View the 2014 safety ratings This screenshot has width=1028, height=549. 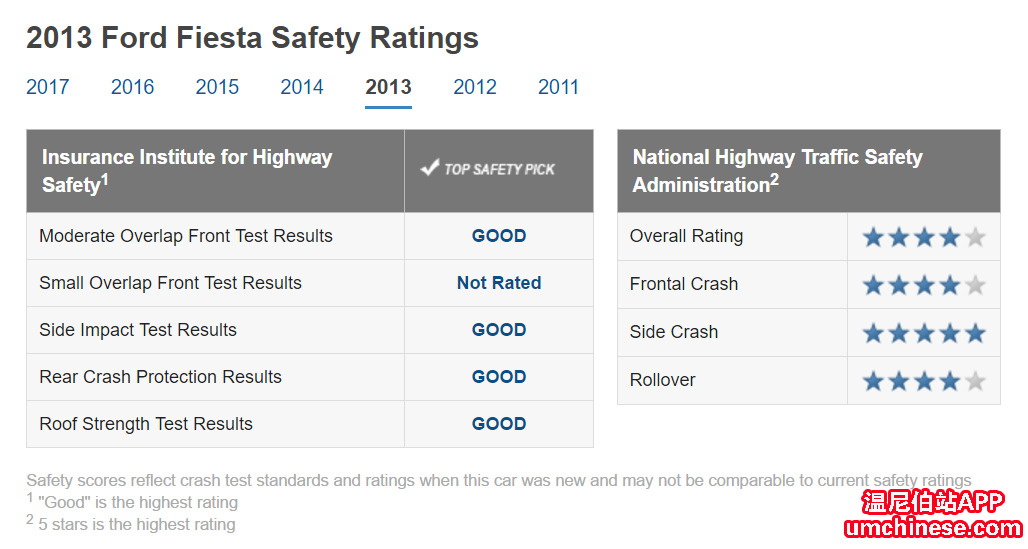coord(302,87)
